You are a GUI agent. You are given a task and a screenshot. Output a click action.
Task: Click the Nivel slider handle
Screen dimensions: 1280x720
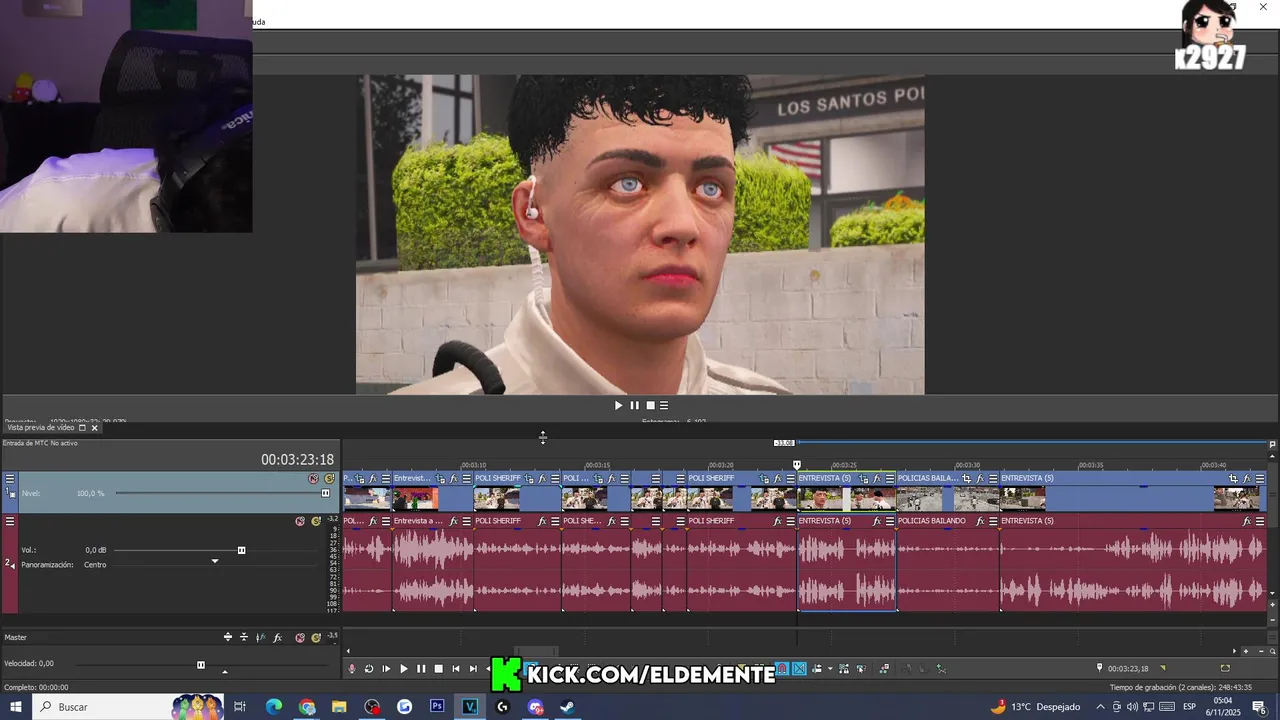(x=325, y=493)
